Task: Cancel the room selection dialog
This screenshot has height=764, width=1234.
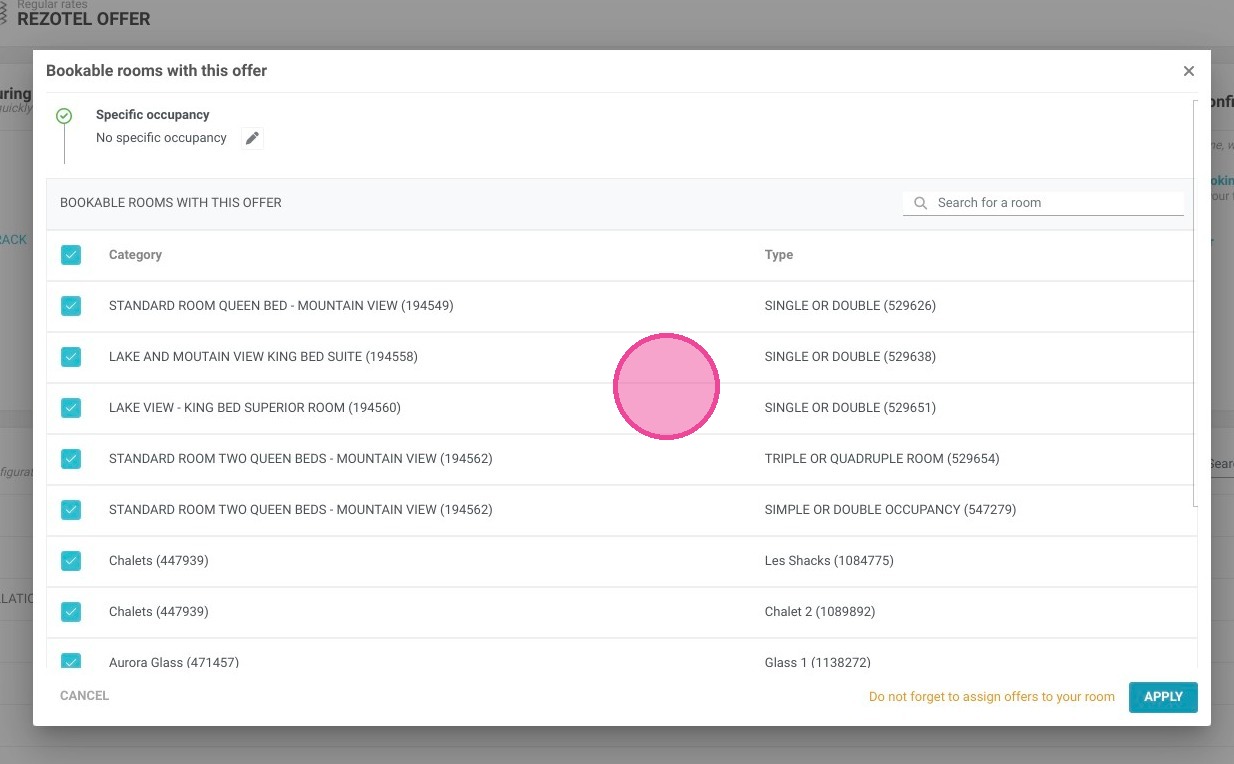Action: click(x=85, y=696)
